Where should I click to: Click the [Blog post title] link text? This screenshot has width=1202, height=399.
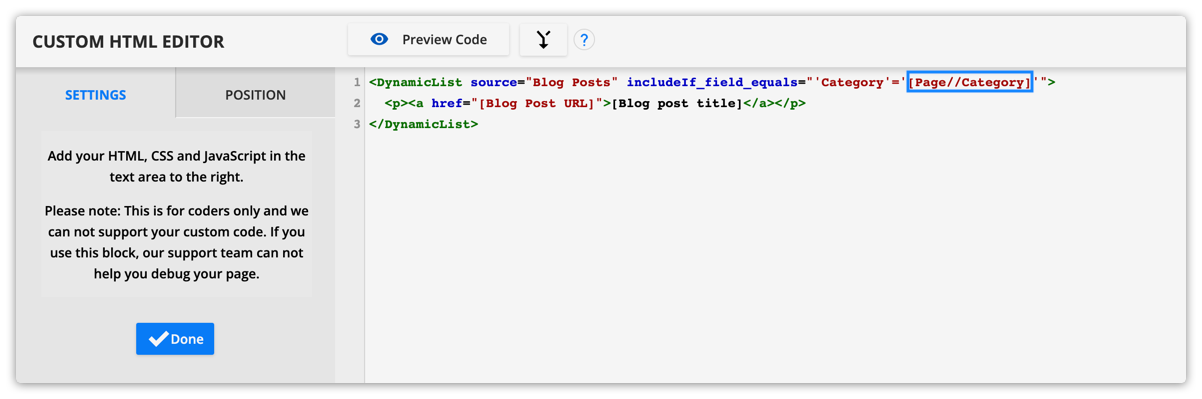675,103
